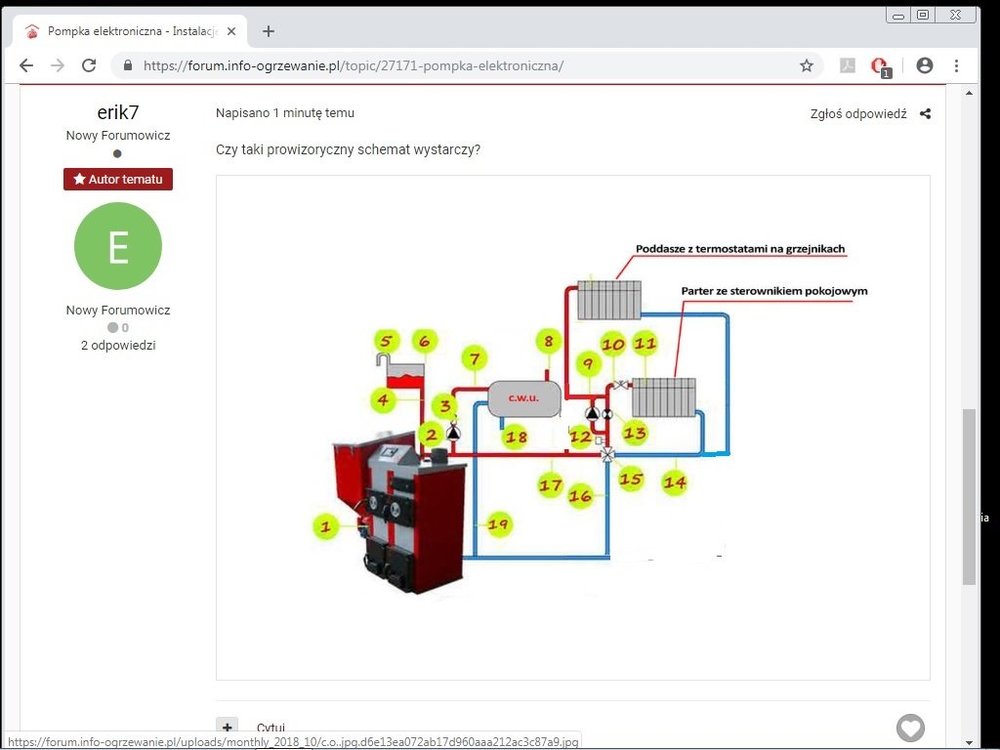1000x750 pixels.
Task: Open the red extension with badge
Action: tap(879, 66)
